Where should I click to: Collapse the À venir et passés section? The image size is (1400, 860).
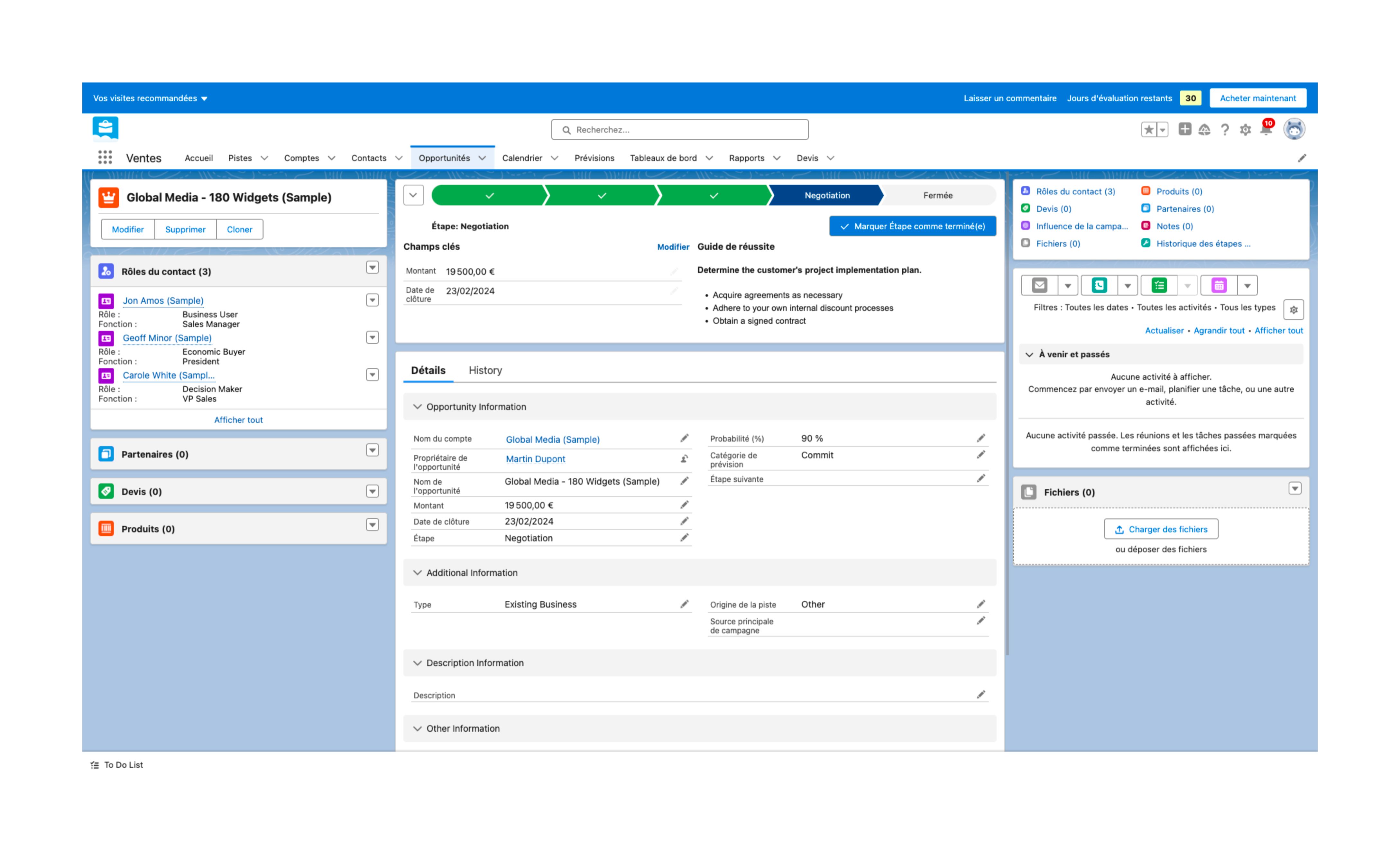click(1029, 354)
